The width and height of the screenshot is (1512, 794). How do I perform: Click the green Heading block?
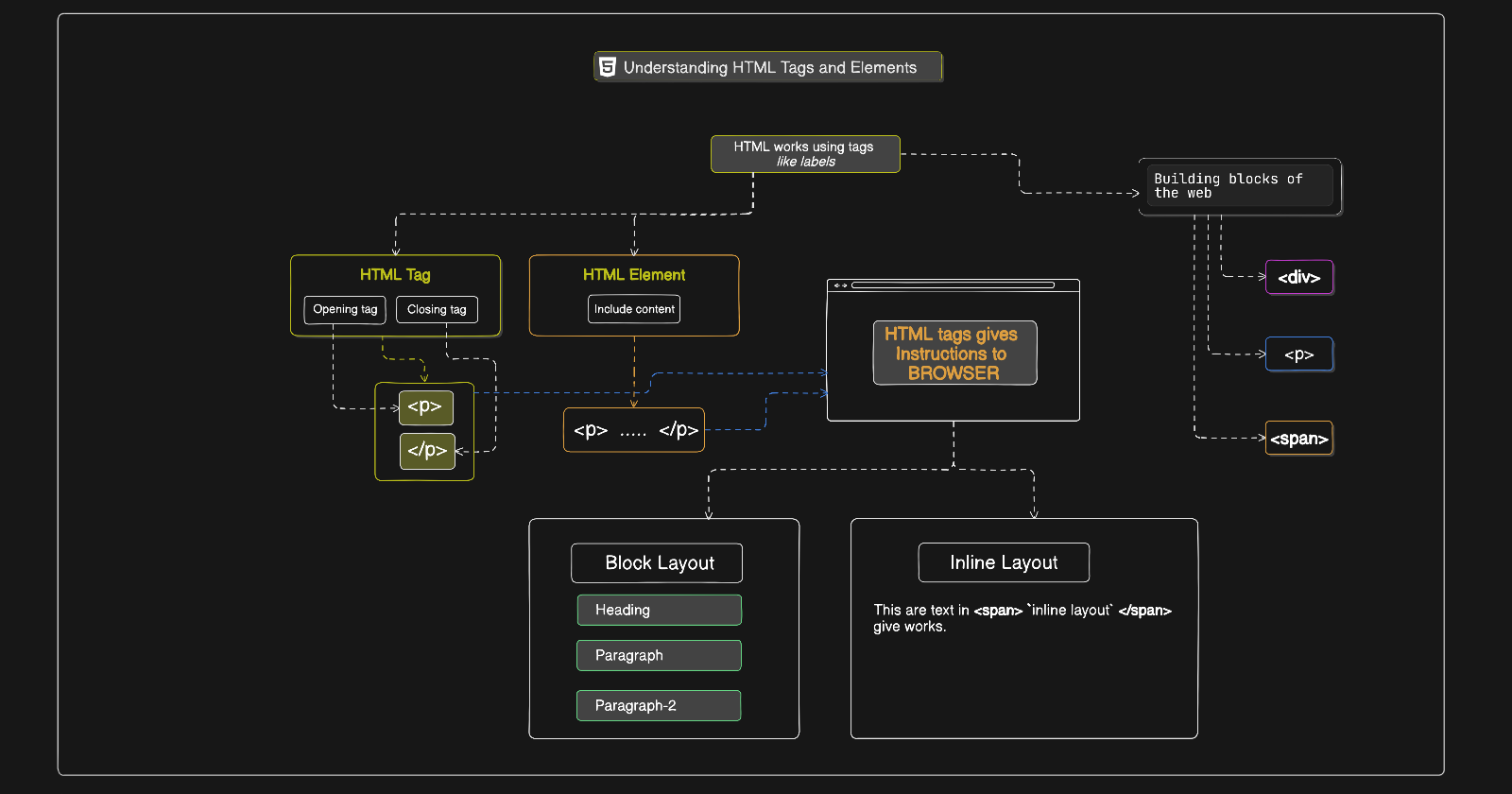(659, 610)
